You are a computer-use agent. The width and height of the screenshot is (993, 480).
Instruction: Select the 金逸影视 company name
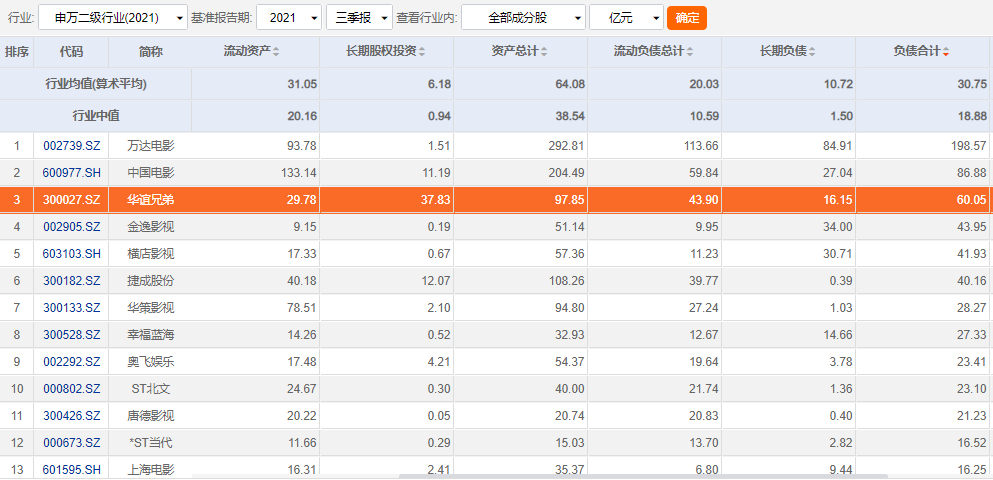(x=151, y=227)
